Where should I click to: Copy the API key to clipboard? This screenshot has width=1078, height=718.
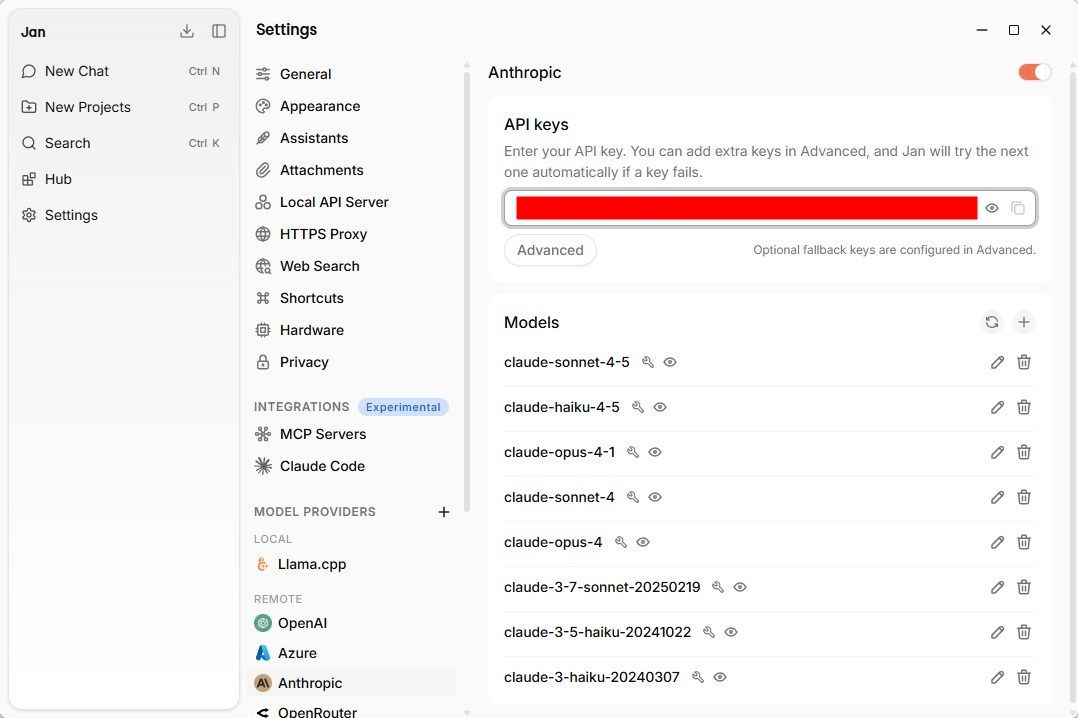pyautogui.click(x=1018, y=208)
